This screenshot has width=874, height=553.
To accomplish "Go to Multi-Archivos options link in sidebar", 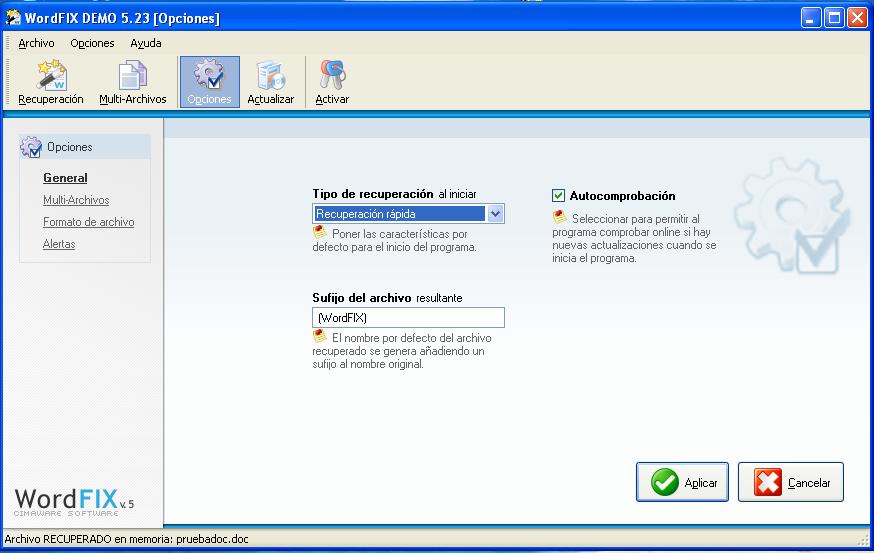I will coord(76,200).
